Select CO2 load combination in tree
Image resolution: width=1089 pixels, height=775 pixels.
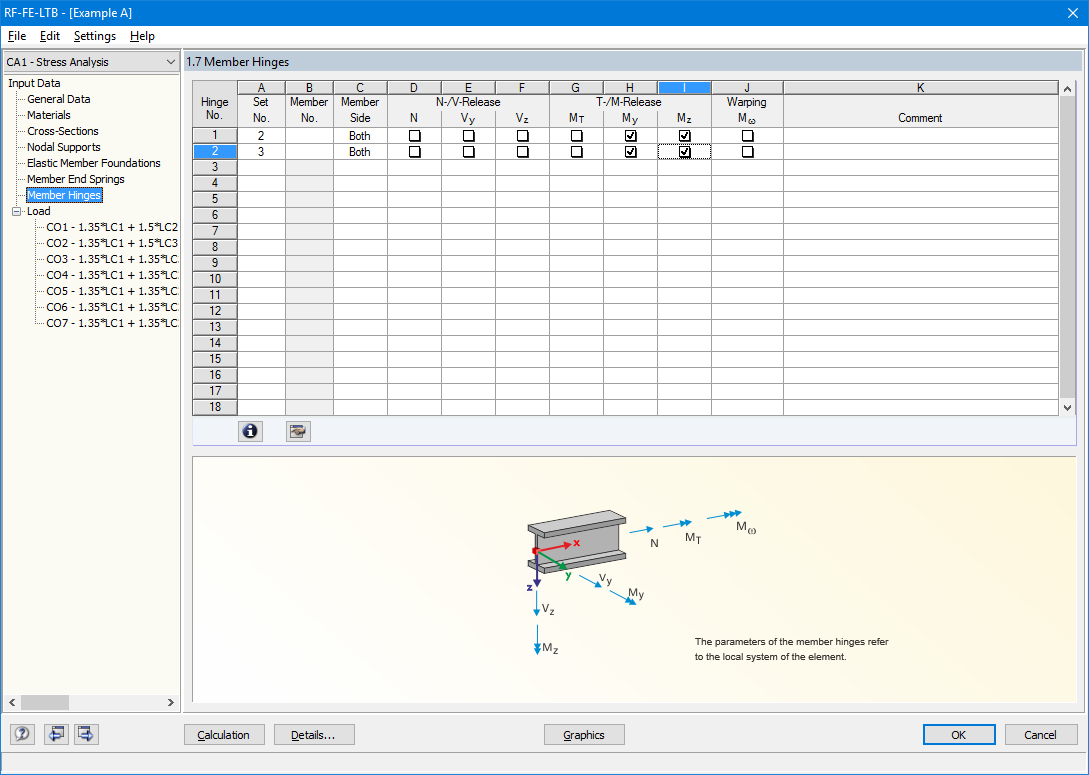point(112,243)
